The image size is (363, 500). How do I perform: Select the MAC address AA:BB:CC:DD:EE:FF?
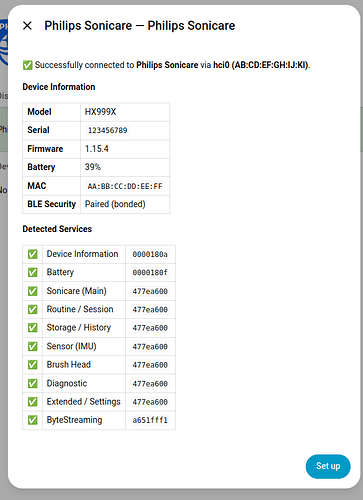pos(125,186)
